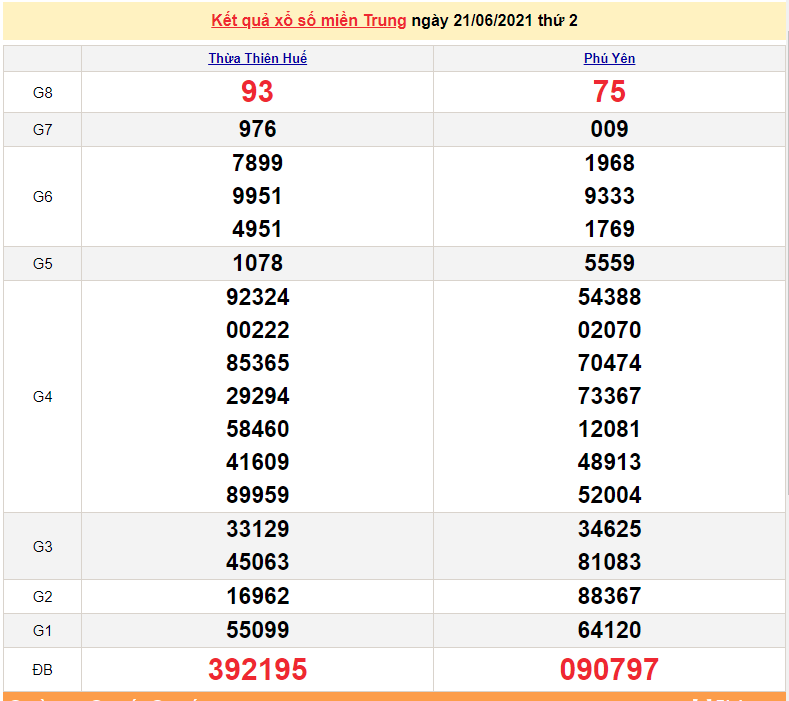789x701 pixels.
Task: Select the G8 row label
Action: [42, 92]
